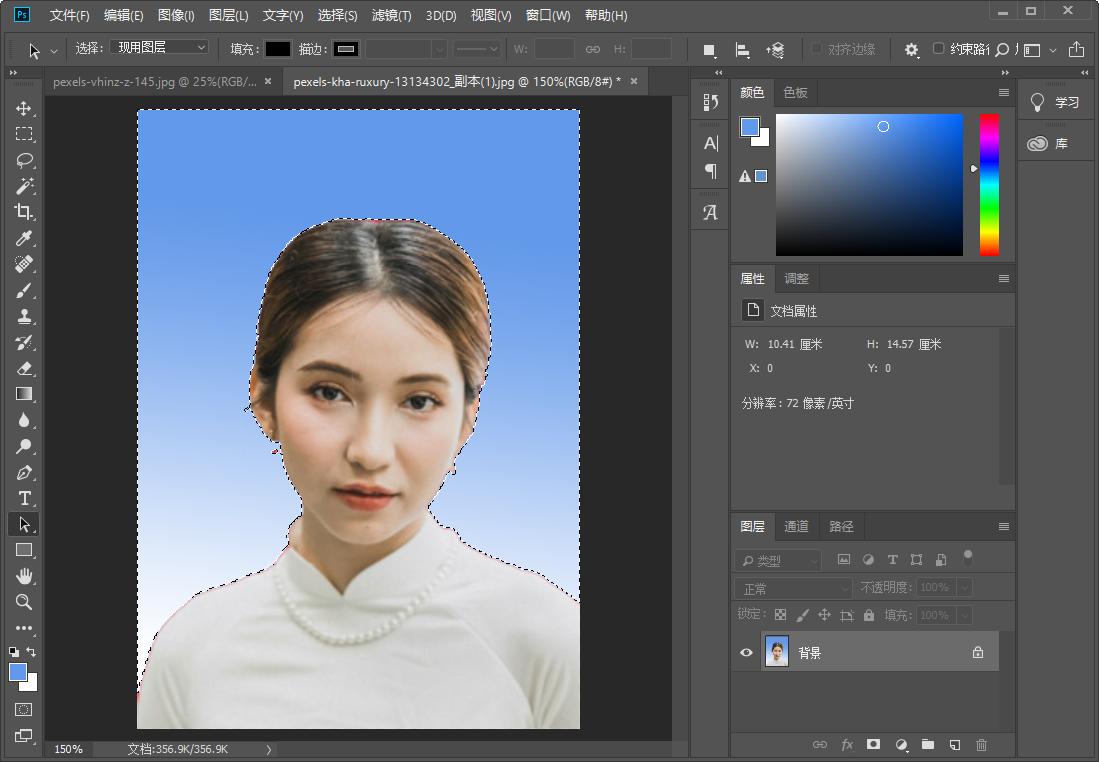Open the layer filter 类型 dropdown
1099x762 pixels.
[778, 559]
